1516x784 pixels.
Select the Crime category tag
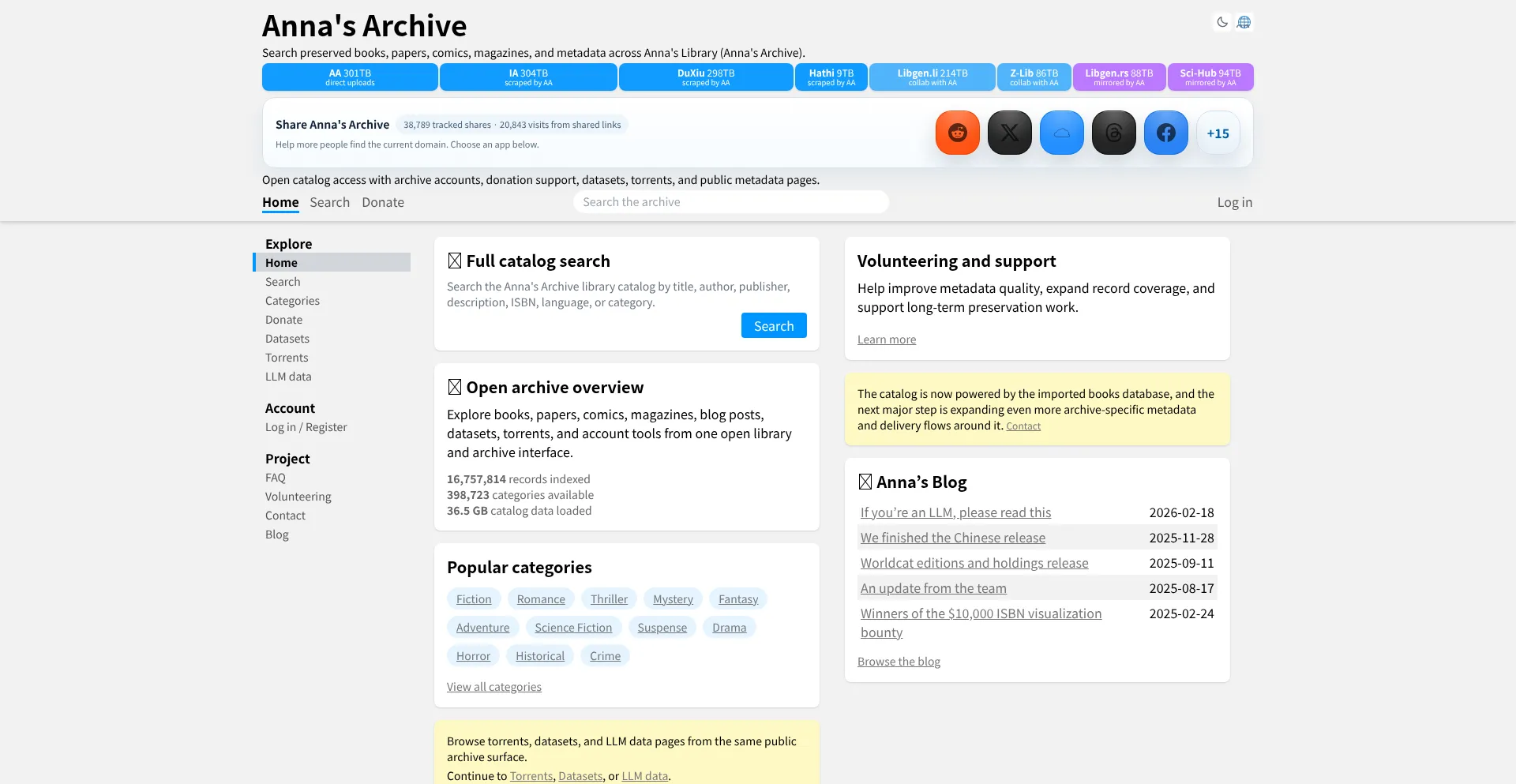coord(605,656)
